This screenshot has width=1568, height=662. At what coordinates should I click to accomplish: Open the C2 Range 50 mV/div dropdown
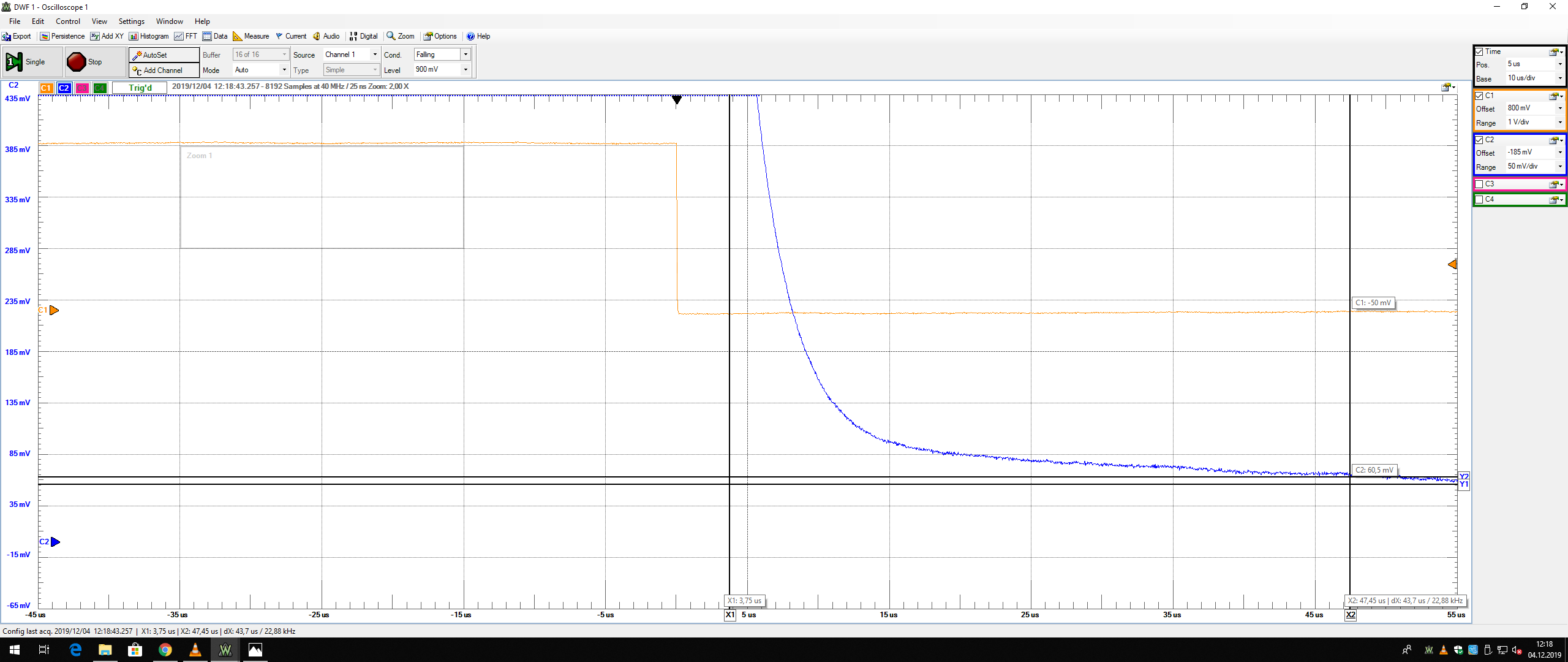1560,166
